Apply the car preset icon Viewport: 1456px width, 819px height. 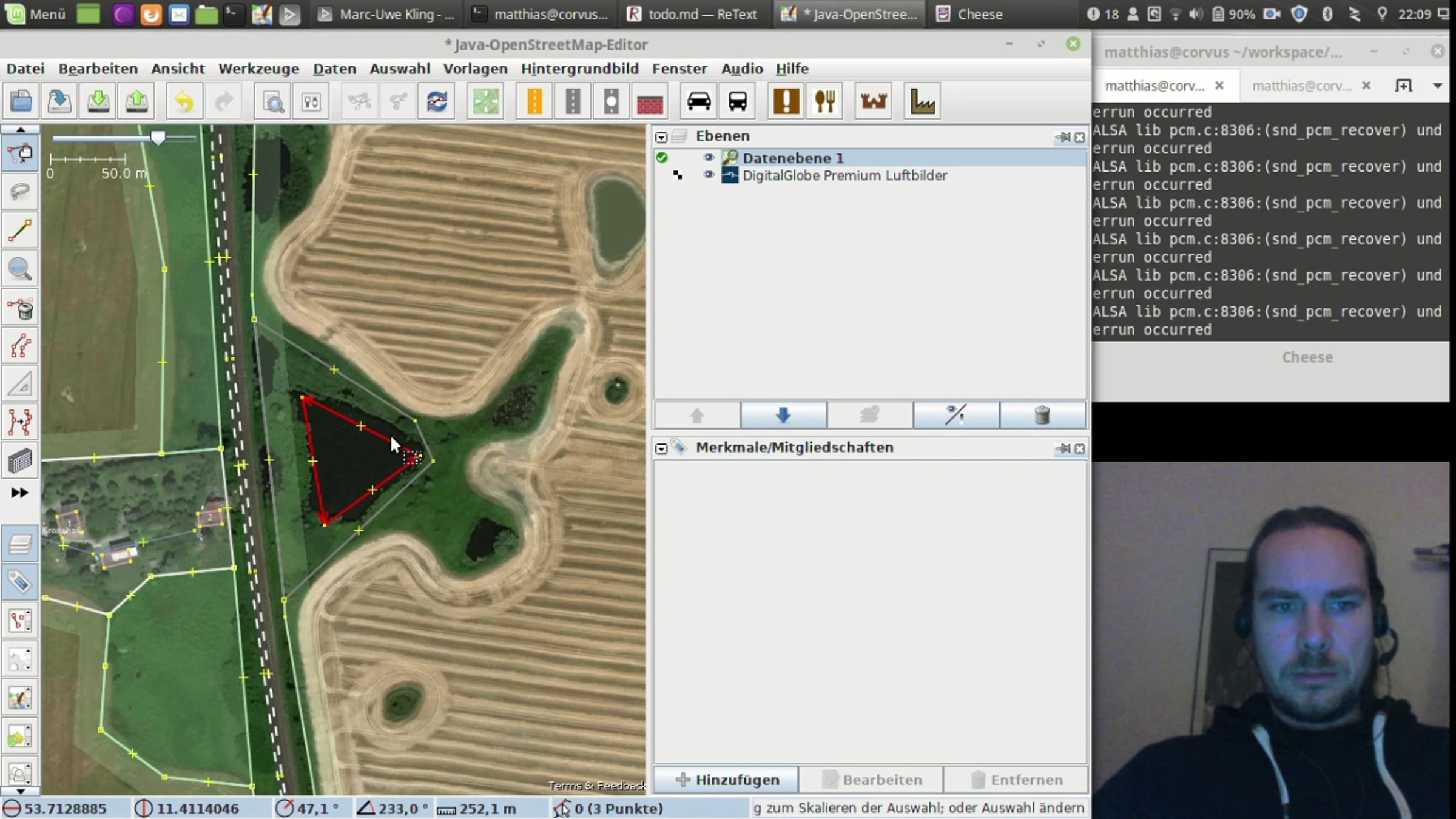[699, 101]
